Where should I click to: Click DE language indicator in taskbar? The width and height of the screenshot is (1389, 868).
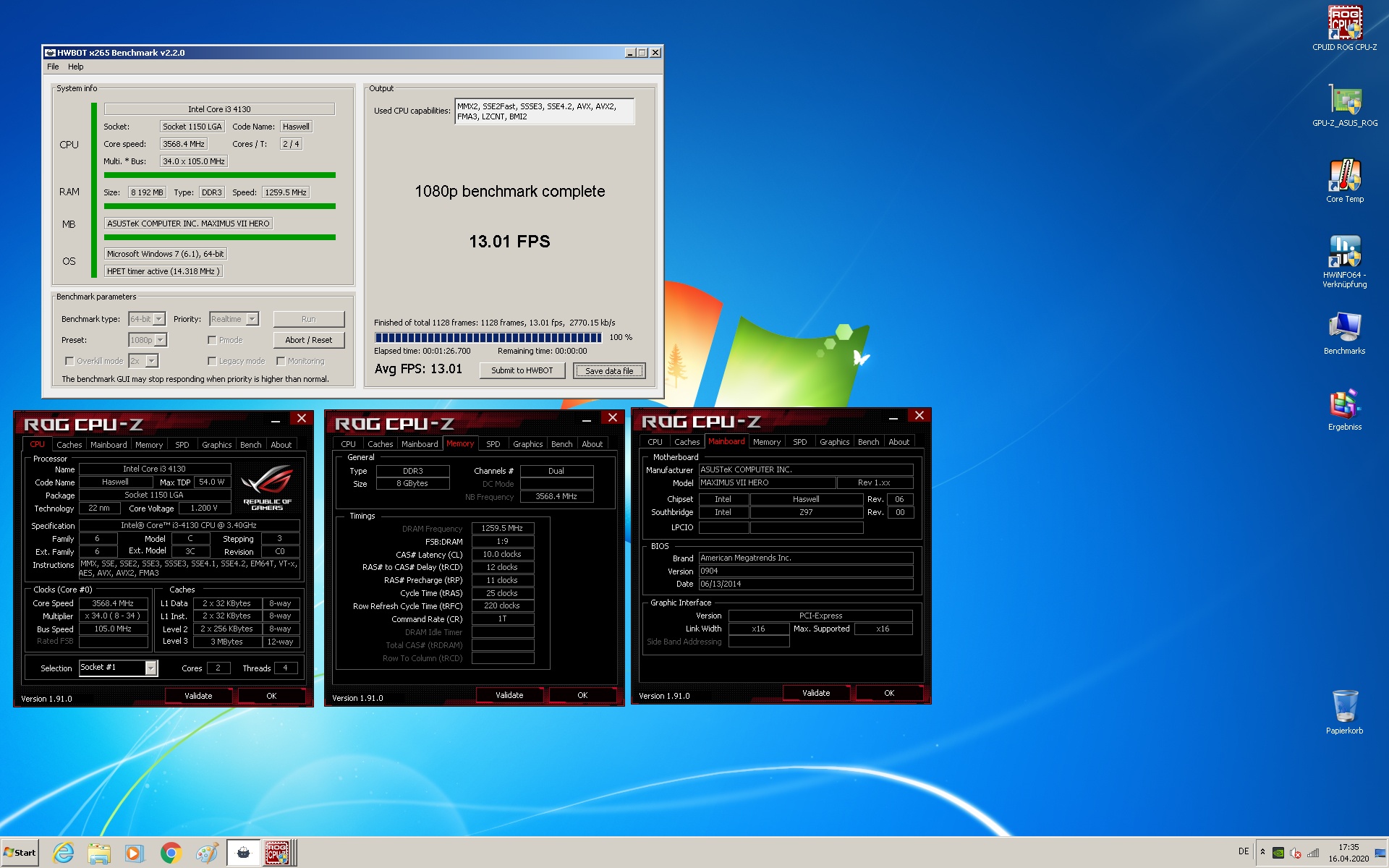[x=1244, y=851]
